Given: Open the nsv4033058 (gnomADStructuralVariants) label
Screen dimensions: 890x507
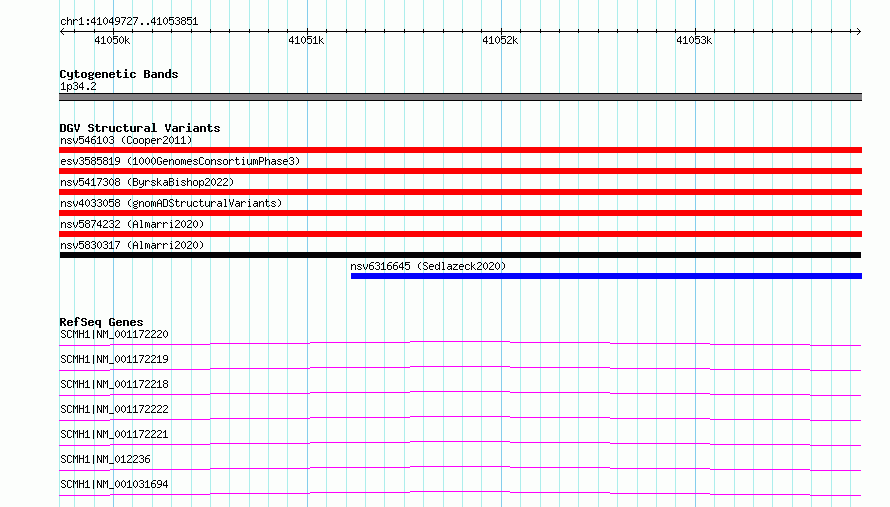Looking at the screenshot, I should pyautogui.click(x=171, y=203).
